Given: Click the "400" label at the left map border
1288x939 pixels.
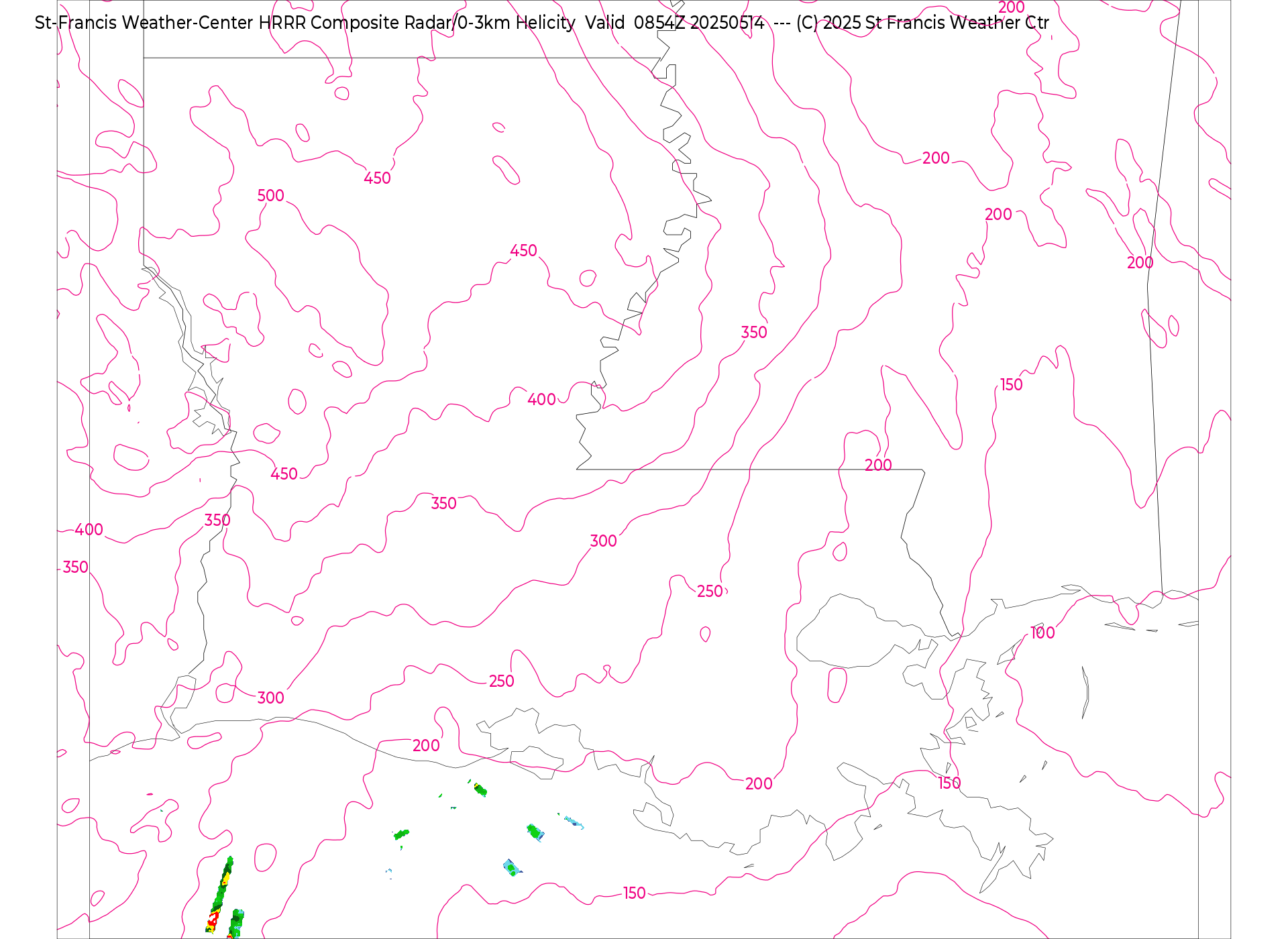Looking at the screenshot, I should pos(89,530).
